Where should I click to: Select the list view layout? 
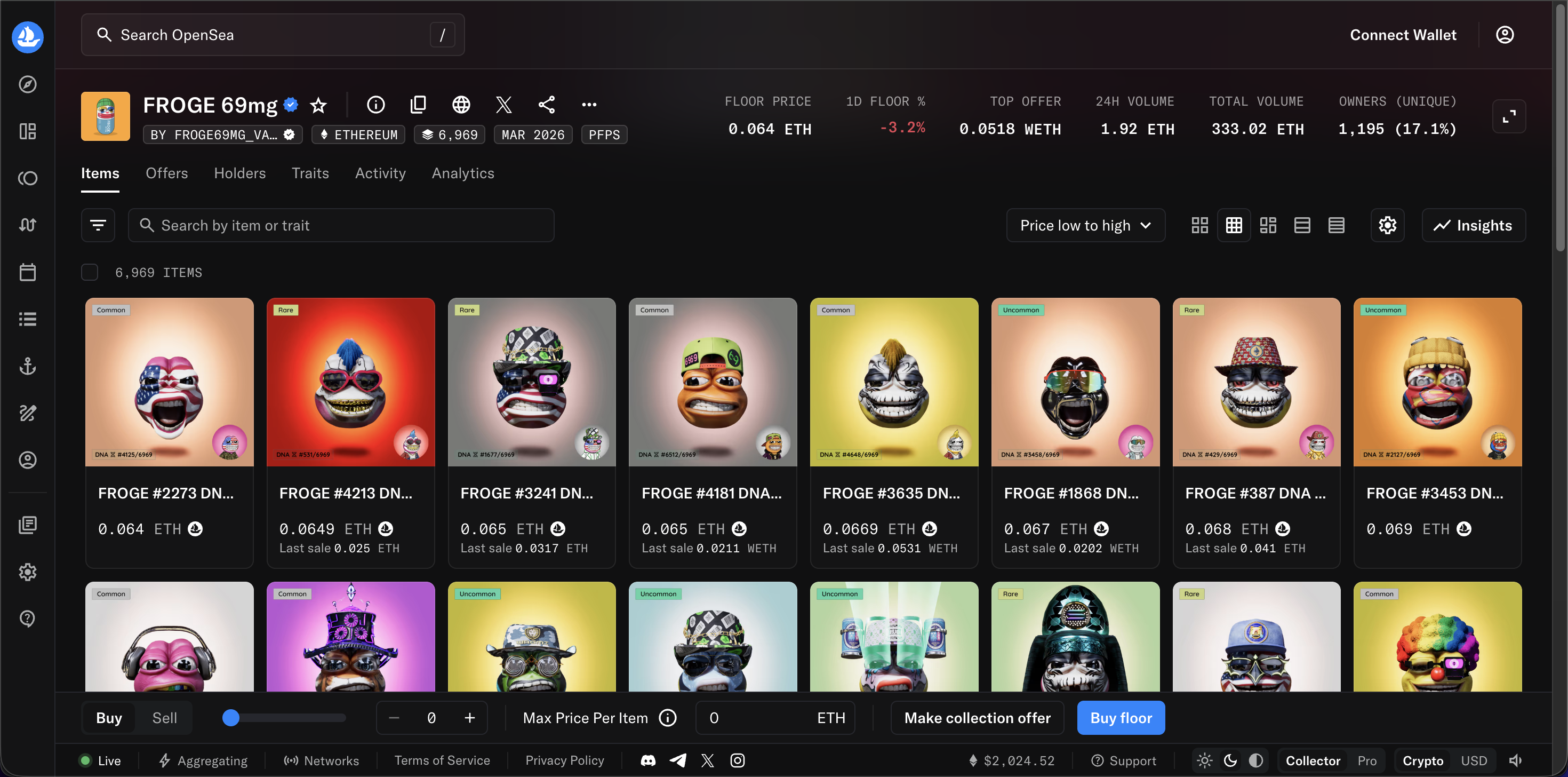click(x=1302, y=225)
